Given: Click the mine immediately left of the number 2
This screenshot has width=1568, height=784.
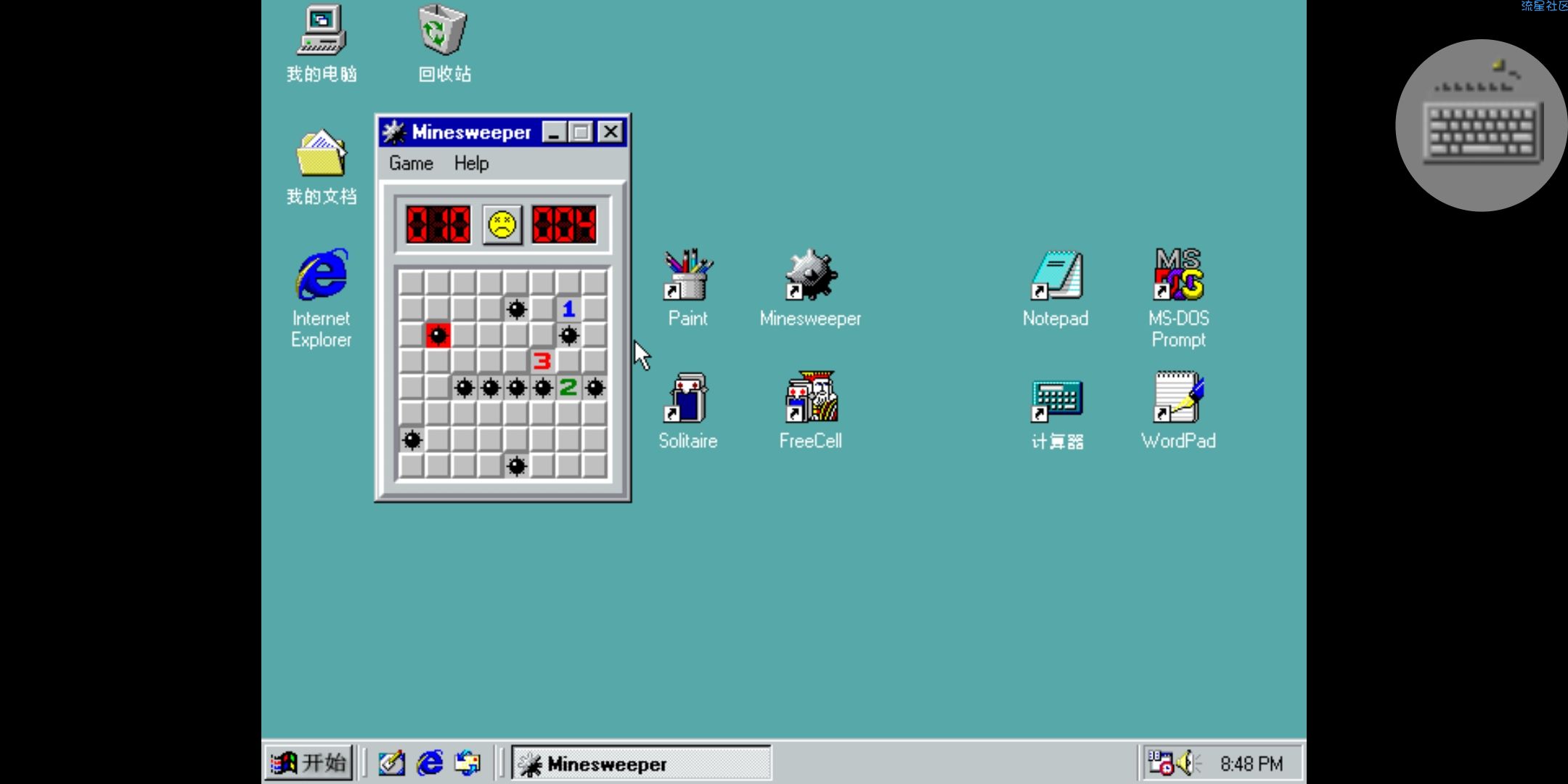Looking at the screenshot, I should tap(542, 388).
